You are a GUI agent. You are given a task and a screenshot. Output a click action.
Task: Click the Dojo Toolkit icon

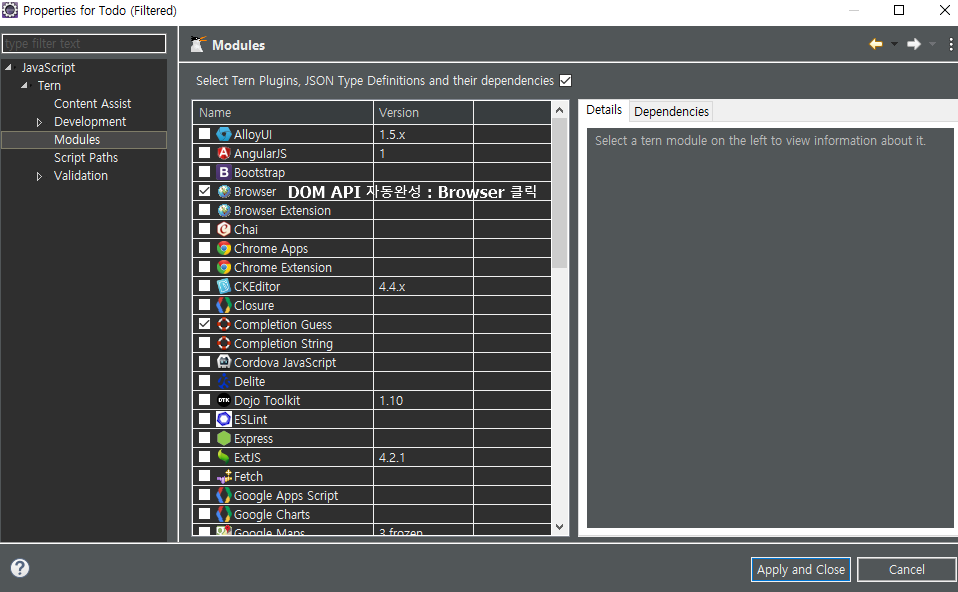[x=224, y=400]
